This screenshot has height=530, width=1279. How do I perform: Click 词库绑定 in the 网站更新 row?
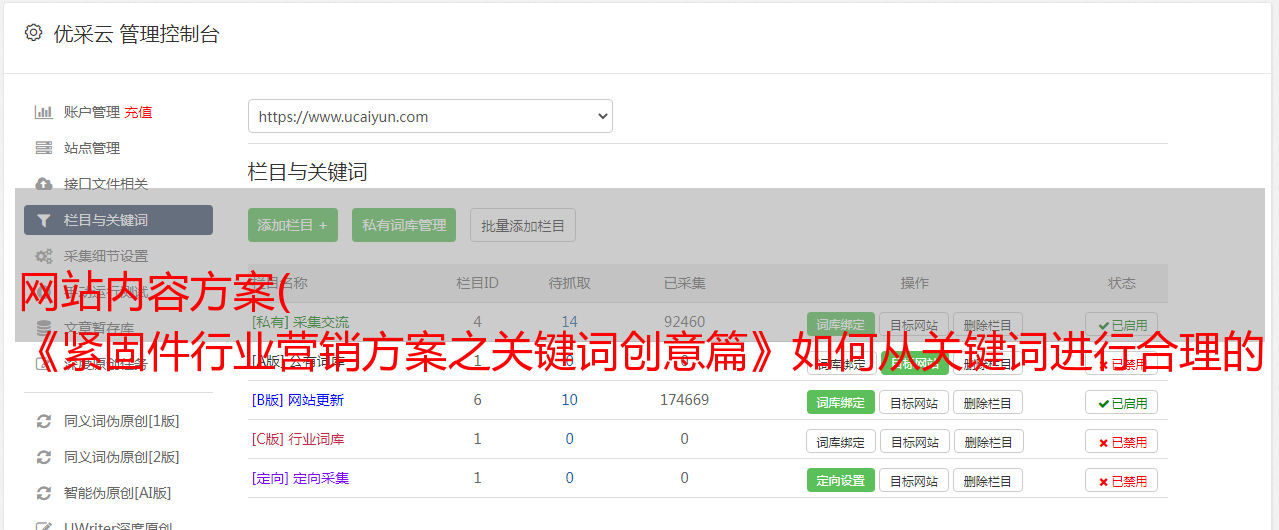840,402
